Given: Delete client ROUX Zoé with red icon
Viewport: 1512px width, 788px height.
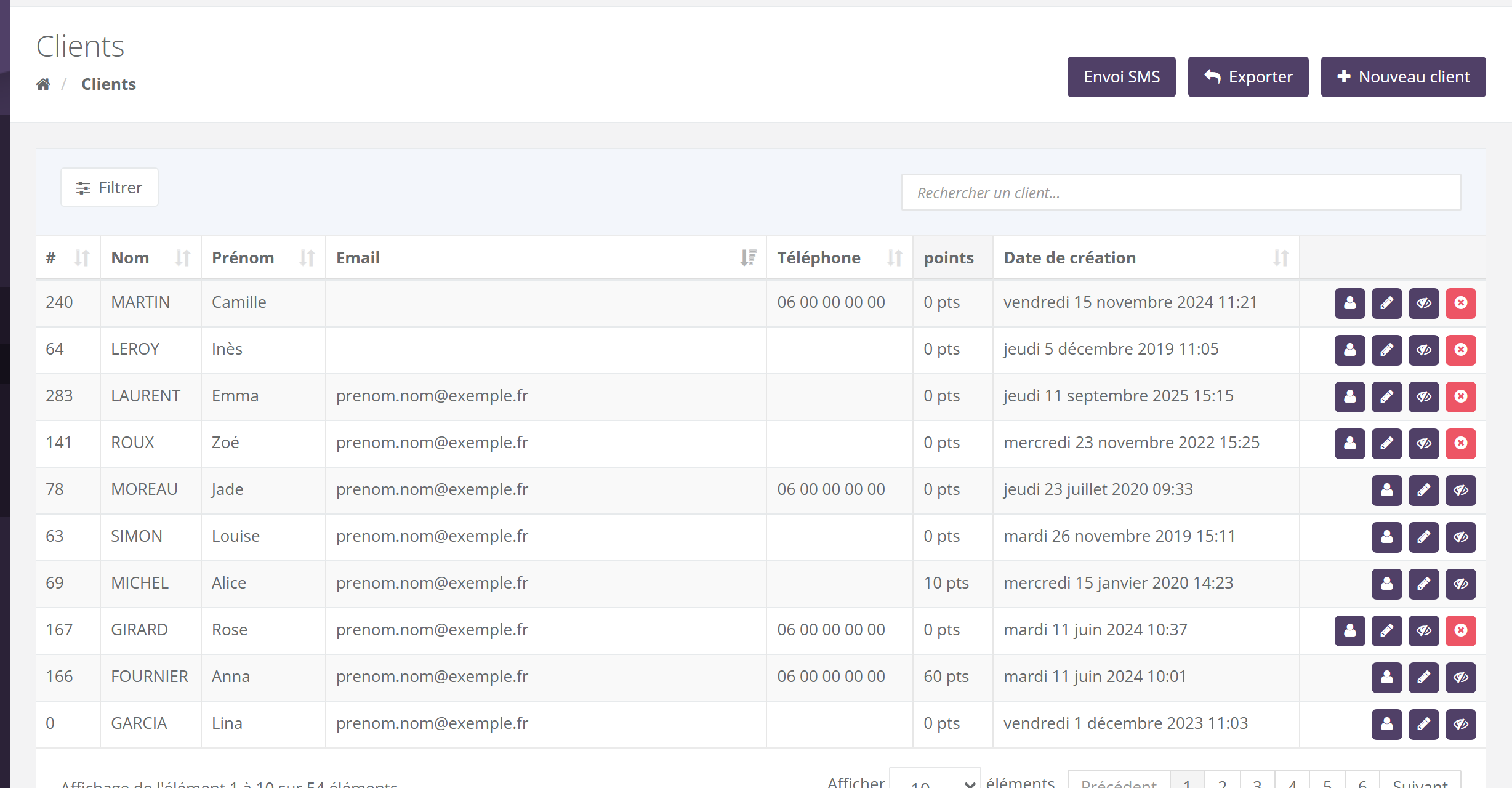Looking at the screenshot, I should 1460,443.
